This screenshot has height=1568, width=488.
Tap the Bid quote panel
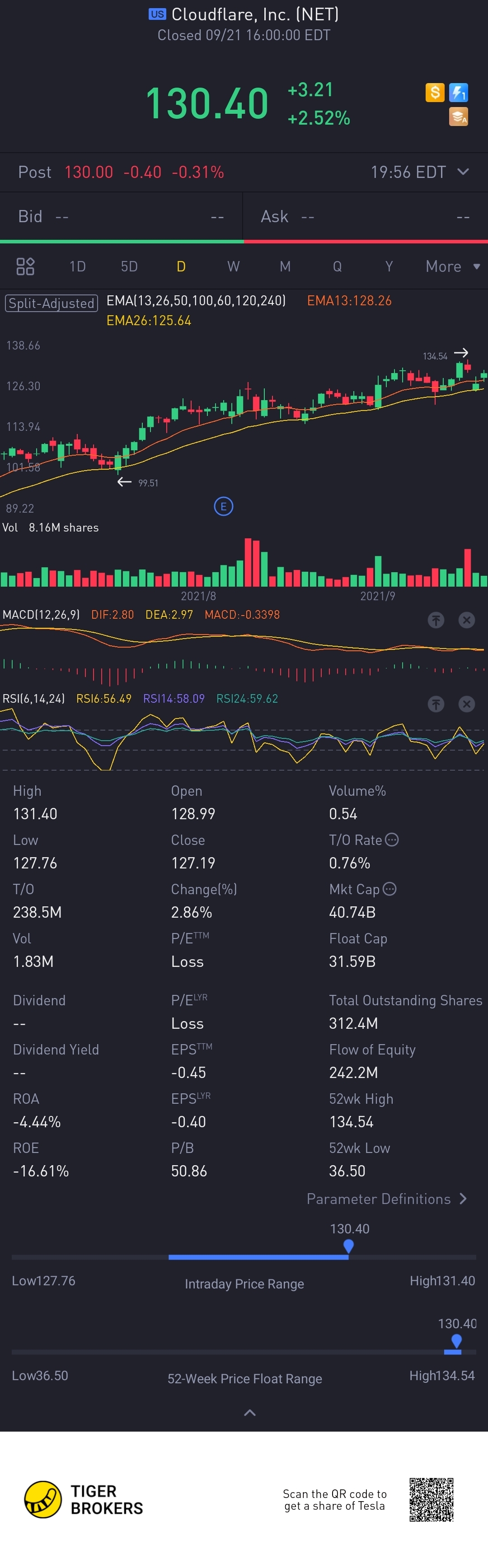(121, 216)
